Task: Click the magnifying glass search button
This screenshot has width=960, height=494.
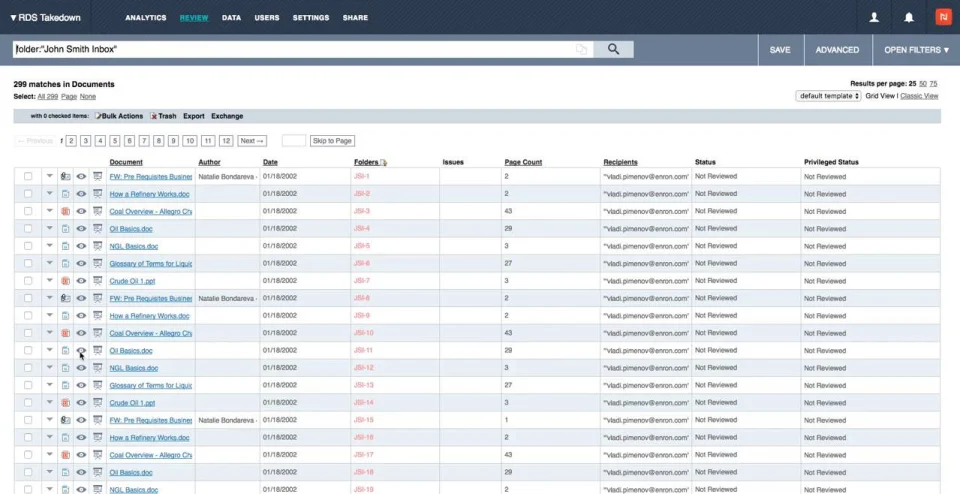Action: pyautogui.click(x=613, y=49)
